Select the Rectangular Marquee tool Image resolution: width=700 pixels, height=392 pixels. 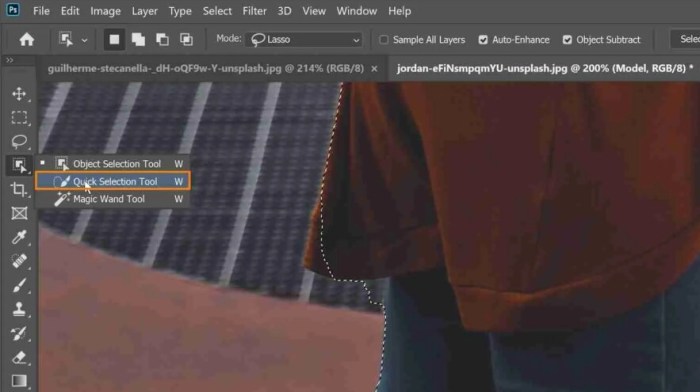(x=19, y=117)
